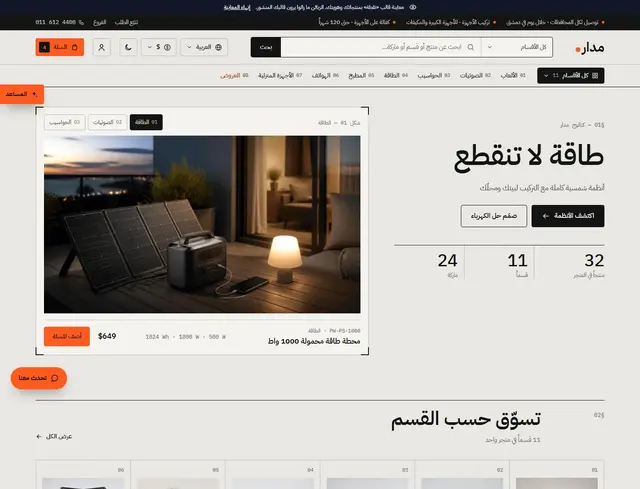The height and width of the screenshot is (489, 640).
Task: Click the تسوّق حسب القسم section heading
Action: tap(466, 420)
